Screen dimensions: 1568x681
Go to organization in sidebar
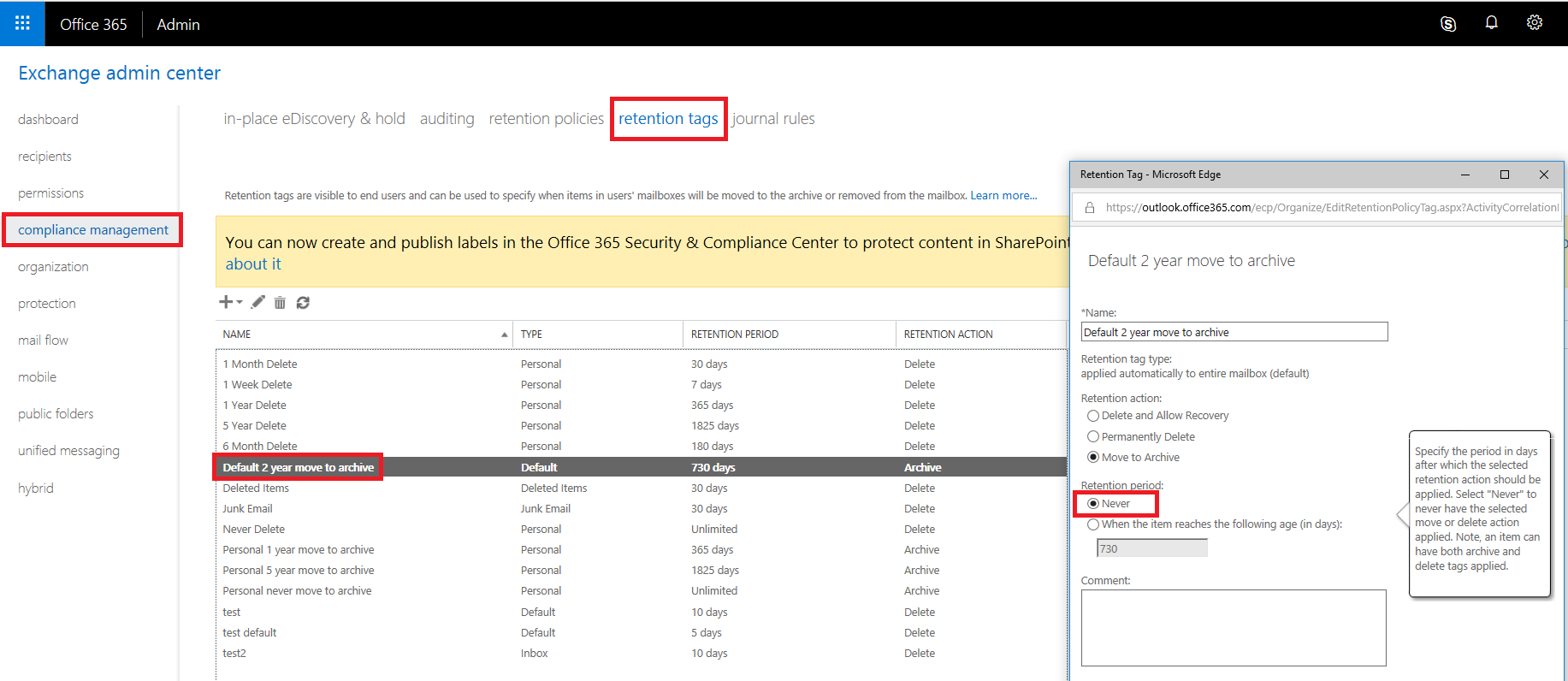(x=53, y=267)
